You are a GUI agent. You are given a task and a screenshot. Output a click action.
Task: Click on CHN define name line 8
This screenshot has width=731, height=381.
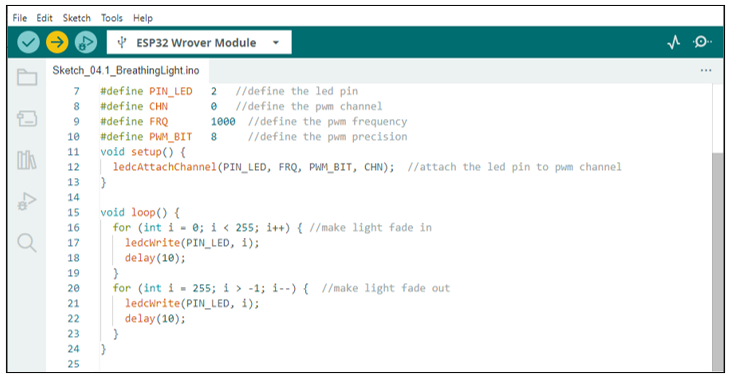click(159, 106)
